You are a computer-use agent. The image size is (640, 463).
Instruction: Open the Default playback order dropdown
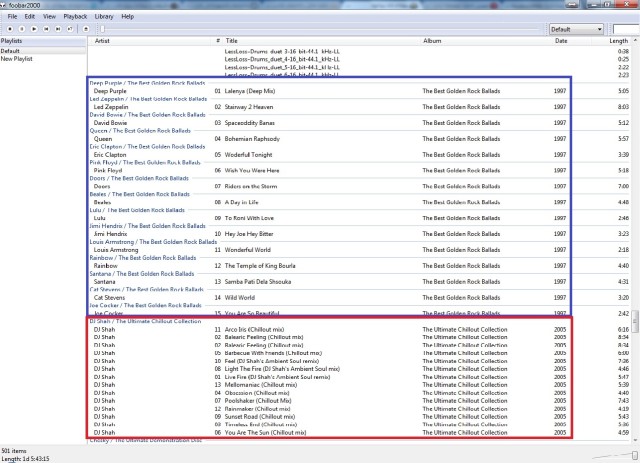(x=576, y=29)
